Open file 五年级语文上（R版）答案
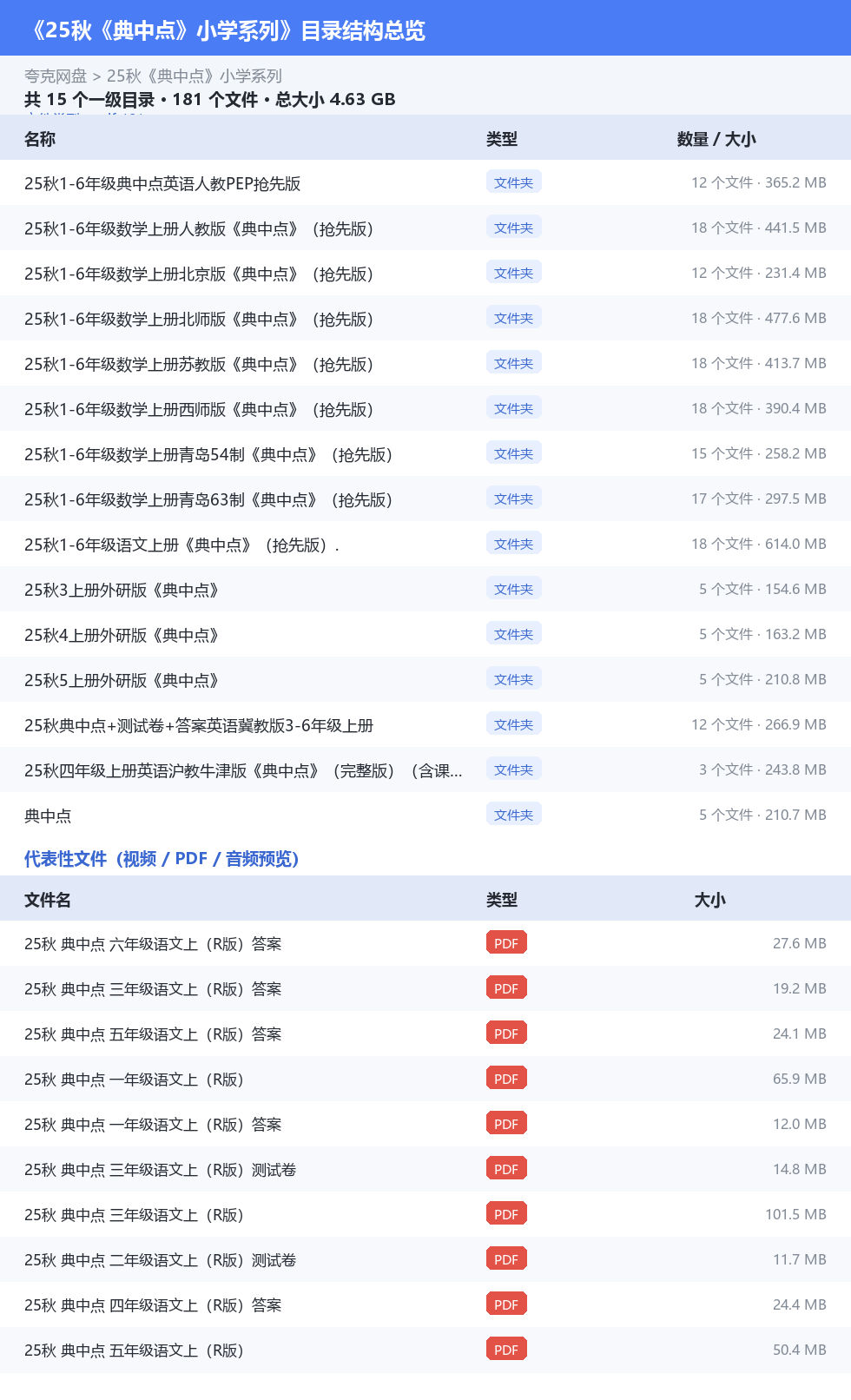The width and height of the screenshot is (851, 1400). (x=153, y=1034)
